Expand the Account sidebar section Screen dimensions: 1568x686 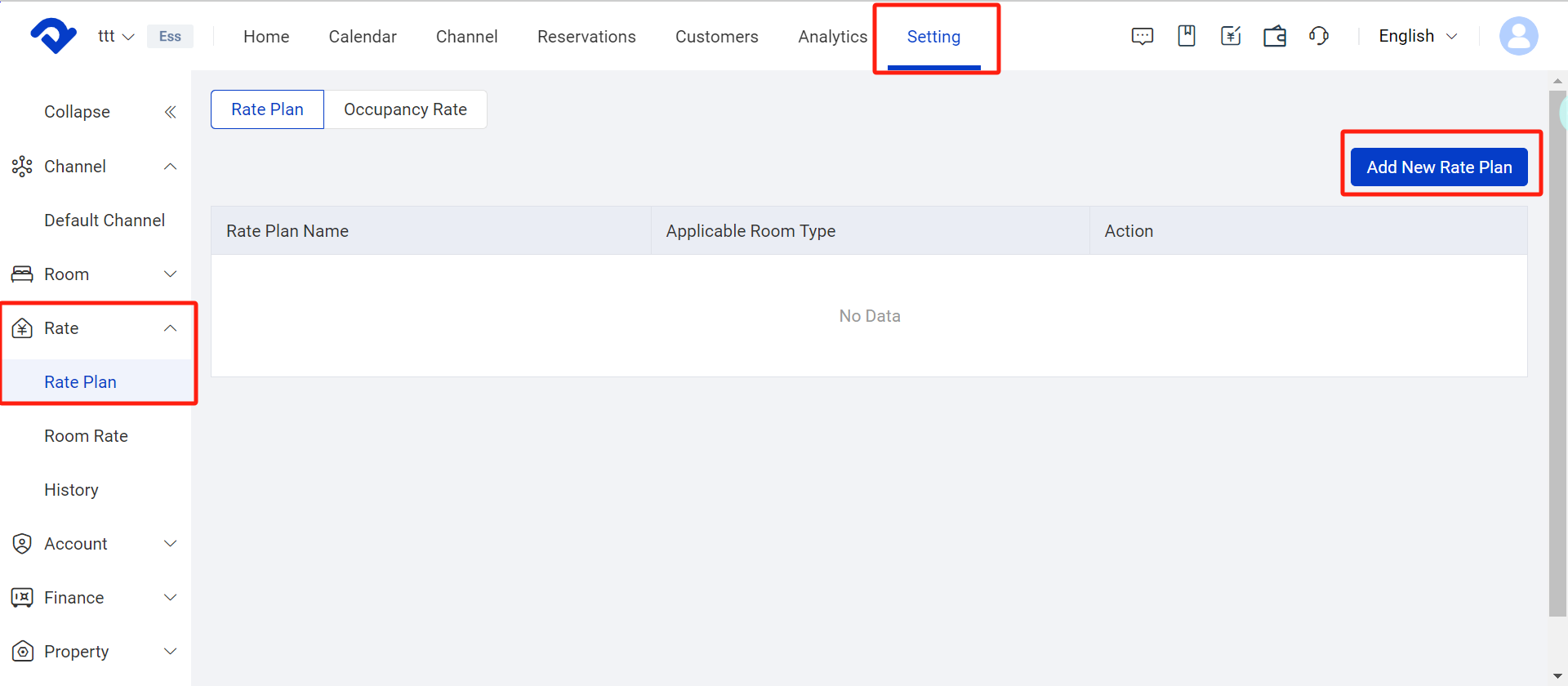96,544
